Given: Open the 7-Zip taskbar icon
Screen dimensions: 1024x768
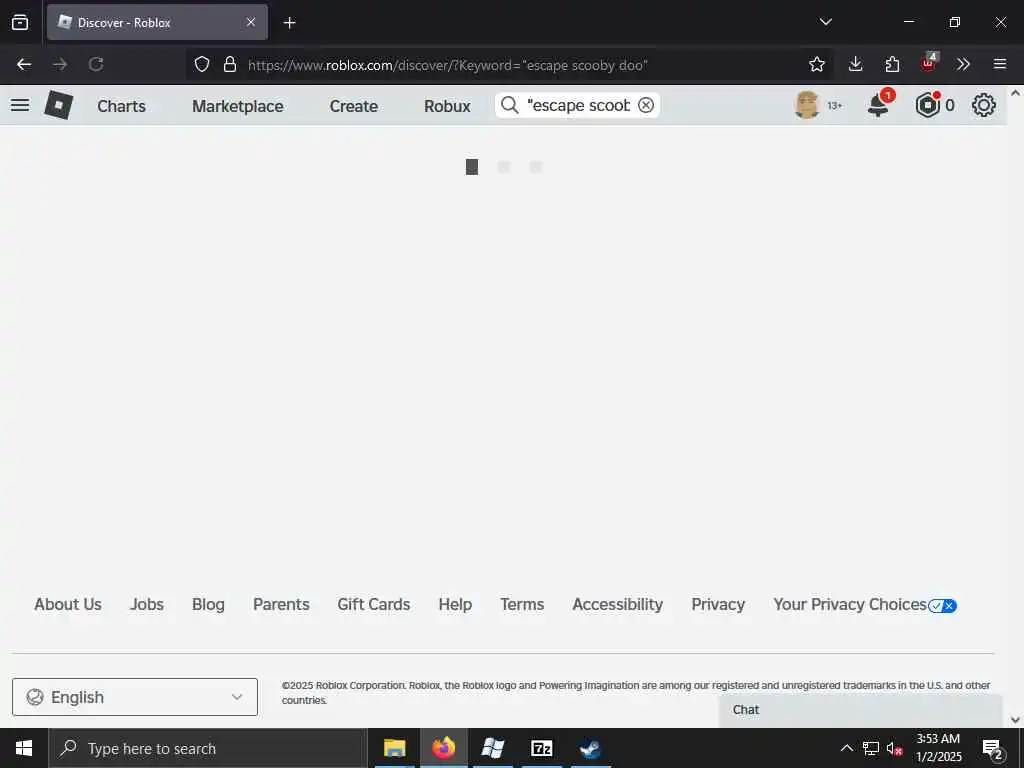Looking at the screenshot, I should [x=541, y=748].
